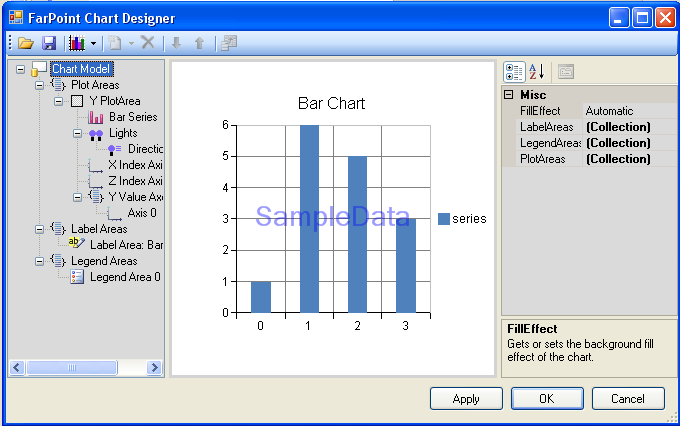
Task: Collapse the Lights node
Action: click(x=77, y=133)
